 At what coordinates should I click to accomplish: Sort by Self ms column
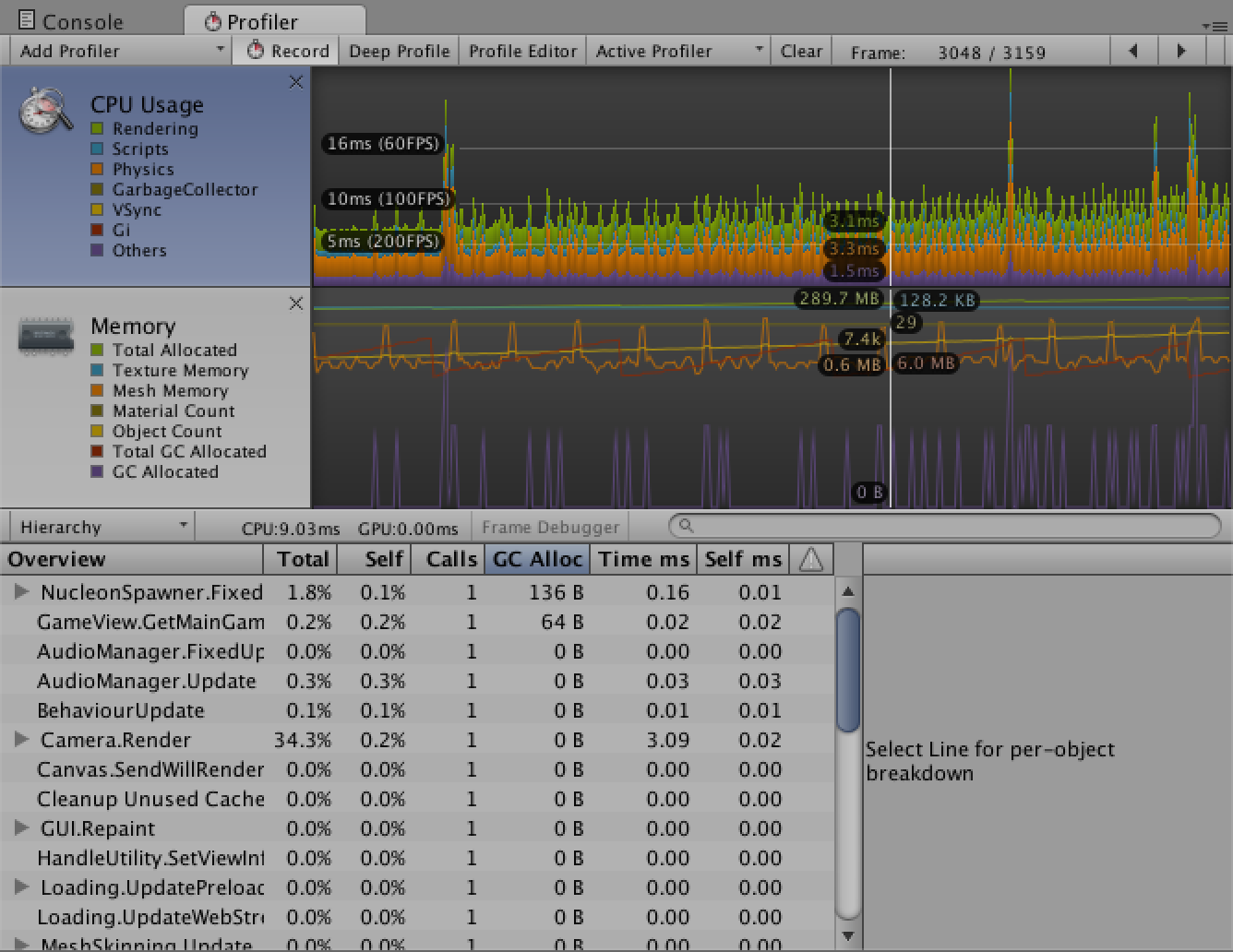[x=743, y=559]
